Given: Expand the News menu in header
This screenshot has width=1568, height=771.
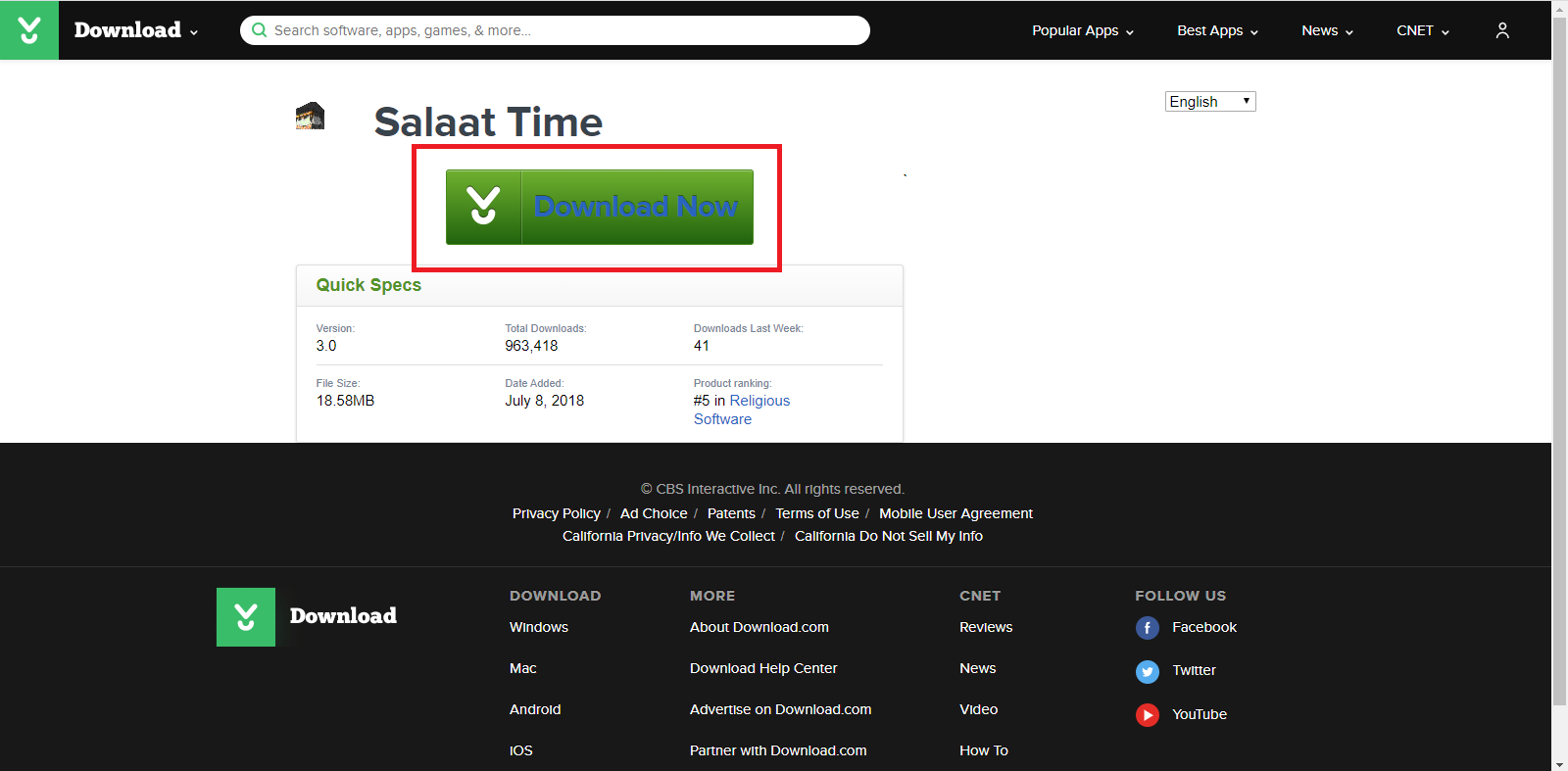Looking at the screenshot, I should 1327,30.
